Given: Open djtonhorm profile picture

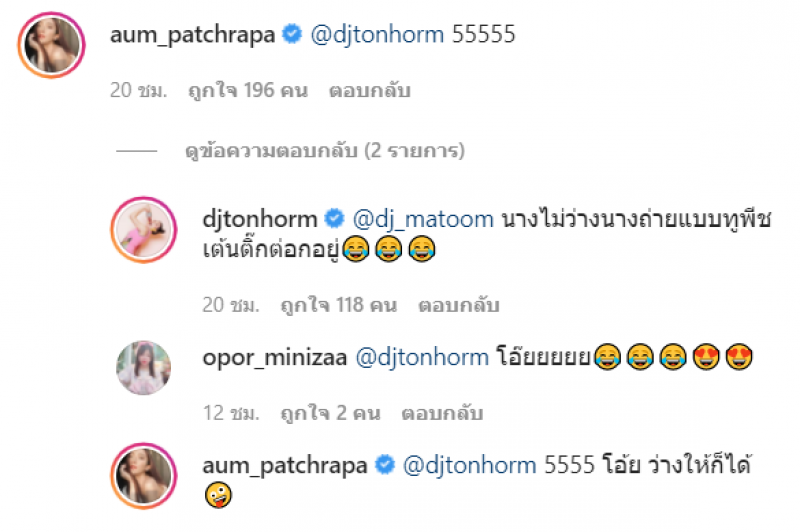Looking at the screenshot, I should [144, 230].
